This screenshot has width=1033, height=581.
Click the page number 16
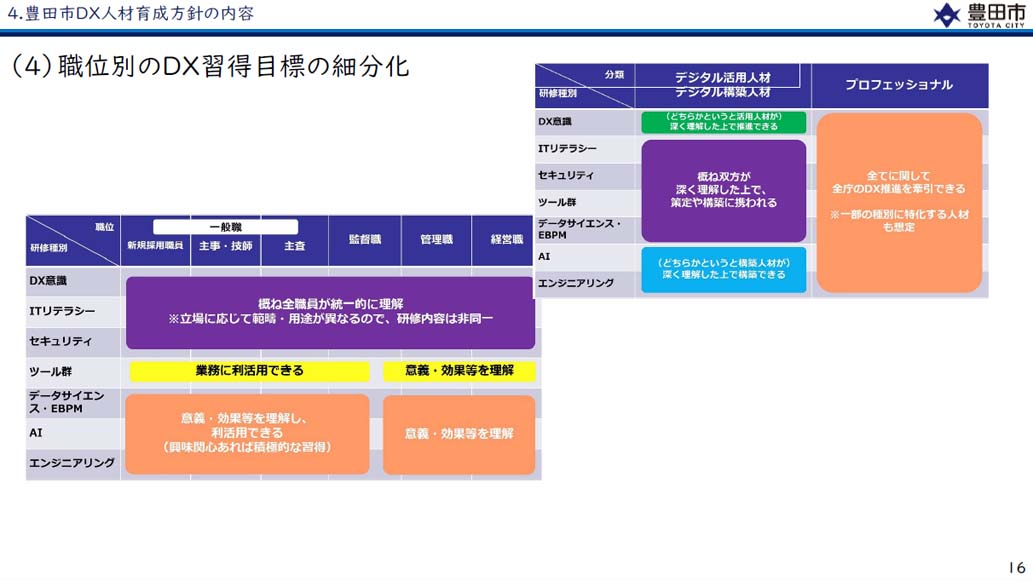1014,564
